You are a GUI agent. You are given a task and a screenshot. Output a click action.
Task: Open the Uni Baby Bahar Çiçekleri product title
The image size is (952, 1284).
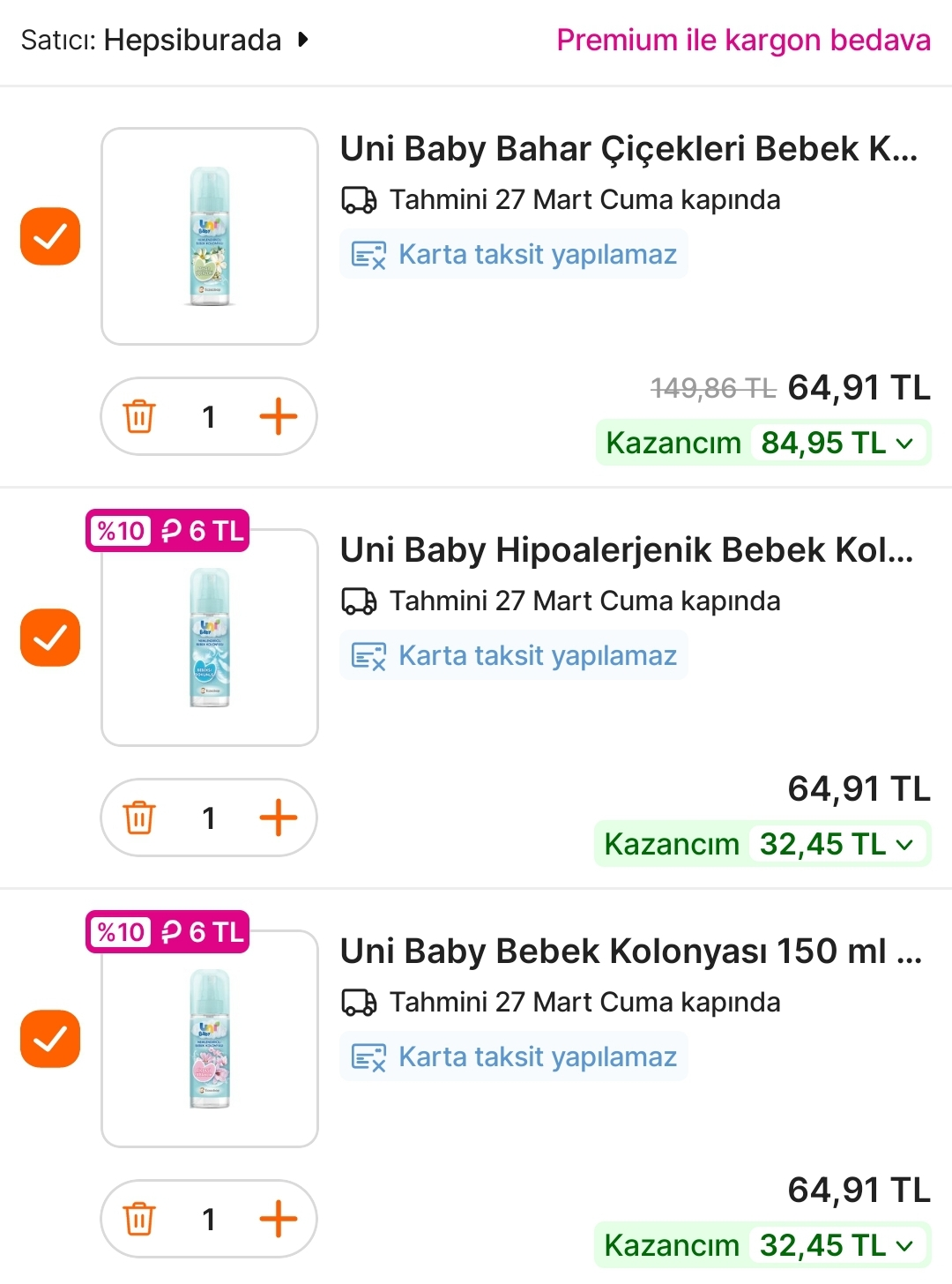[x=628, y=149]
